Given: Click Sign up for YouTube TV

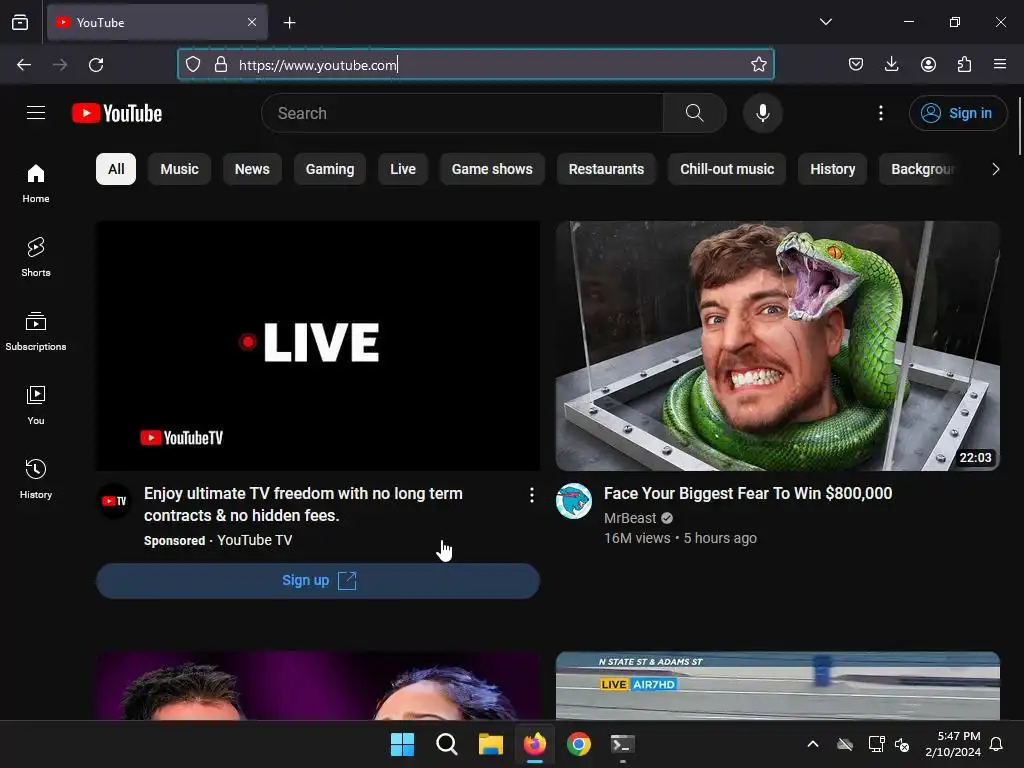Looking at the screenshot, I should click(x=318, y=581).
